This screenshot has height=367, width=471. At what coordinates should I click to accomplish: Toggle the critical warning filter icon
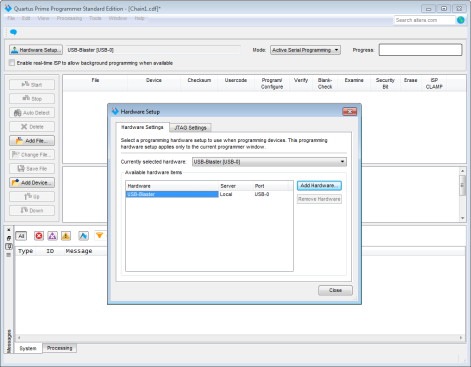point(52,236)
